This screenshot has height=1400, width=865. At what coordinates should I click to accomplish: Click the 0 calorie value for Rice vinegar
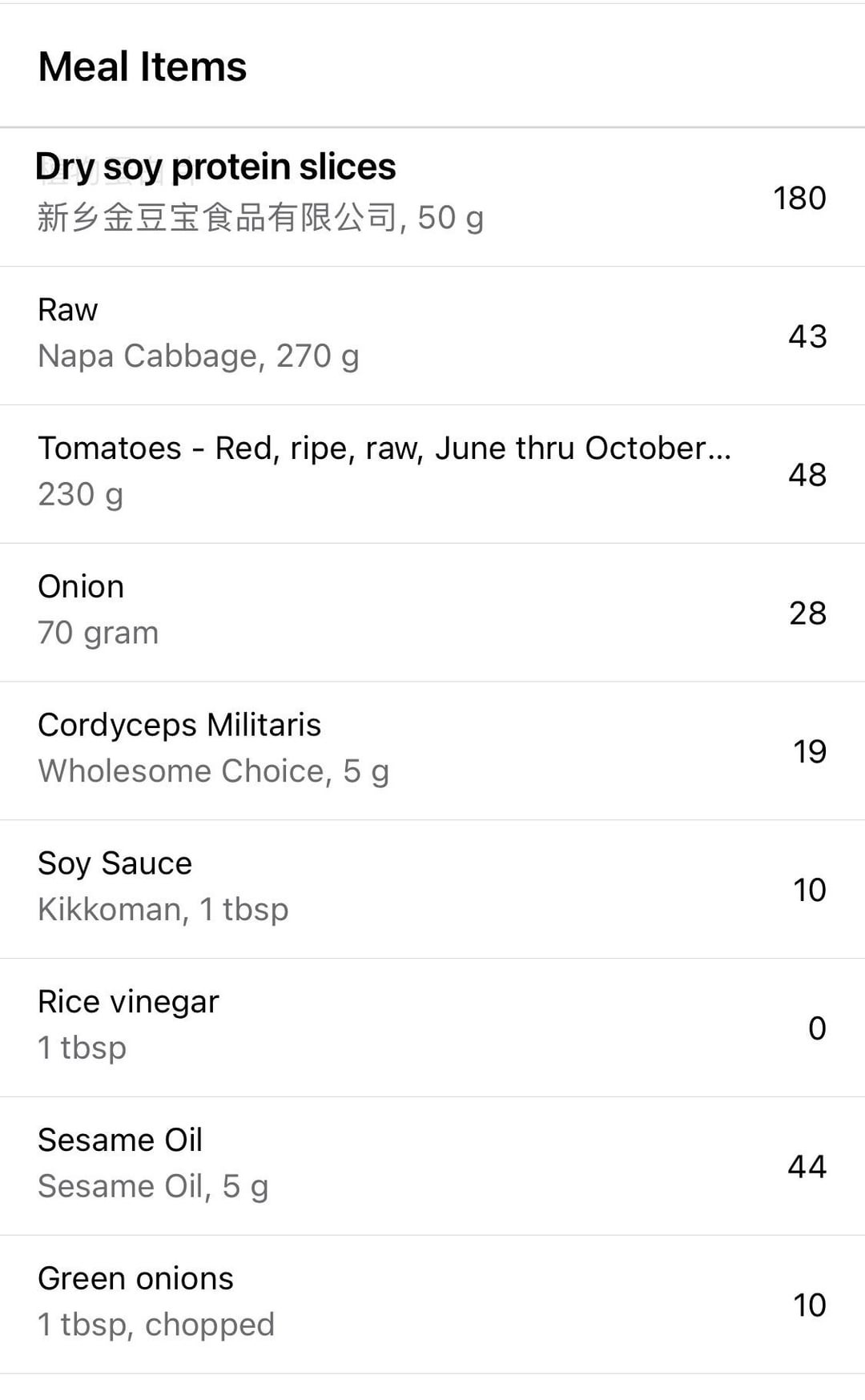(x=816, y=1028)
